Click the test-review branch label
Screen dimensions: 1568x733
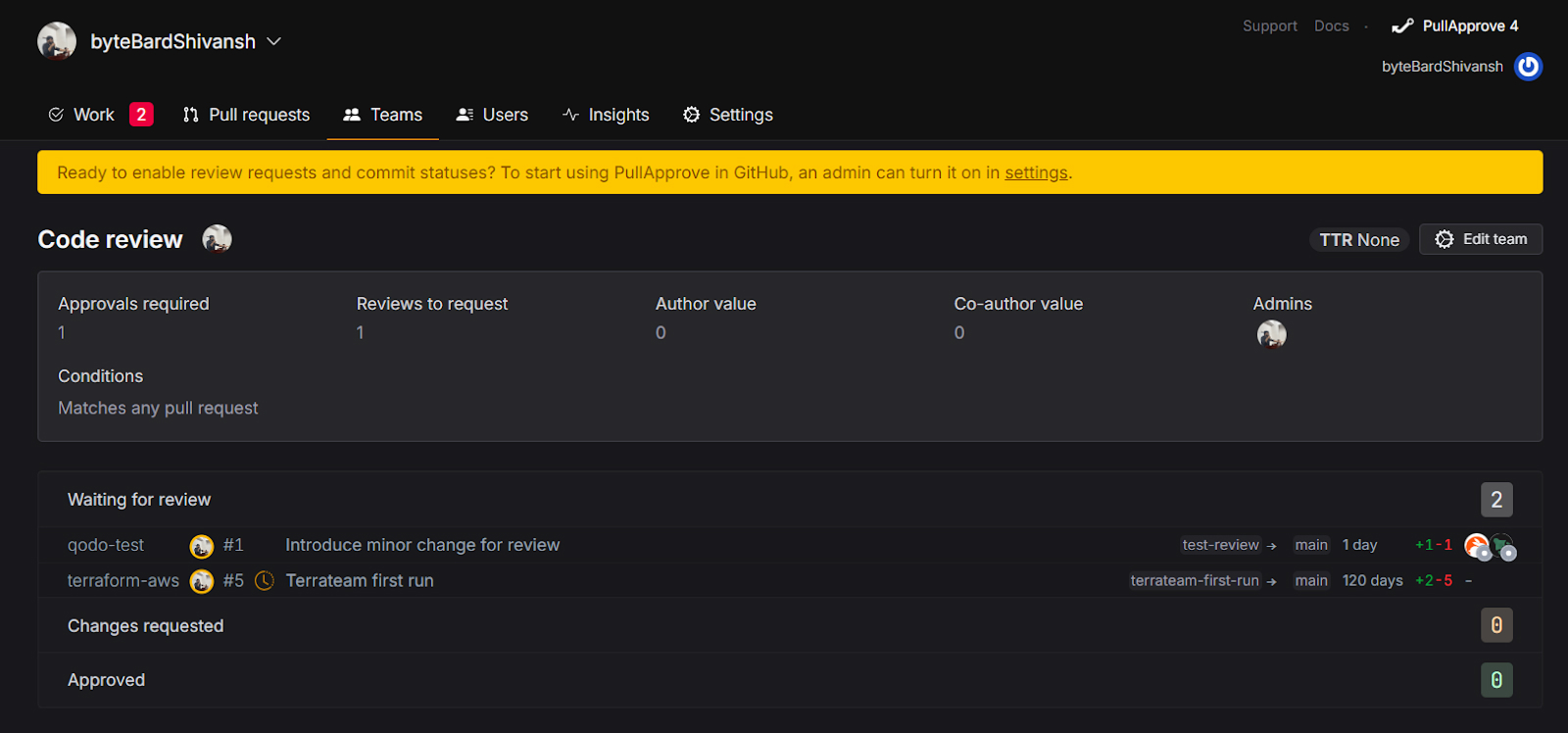pyautogui.click(x=1220, y=545)
